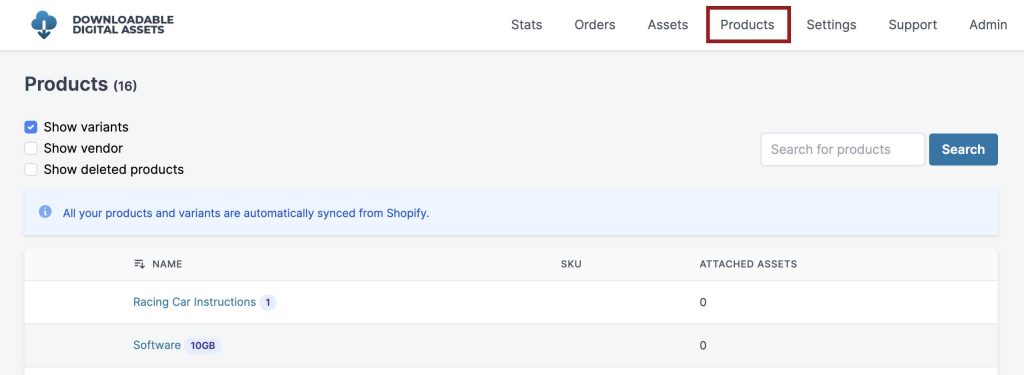This screenshot has height=375, width=1024.
Task: Uncheck the Show variants checkbox
Action: (x=31, y=127)
